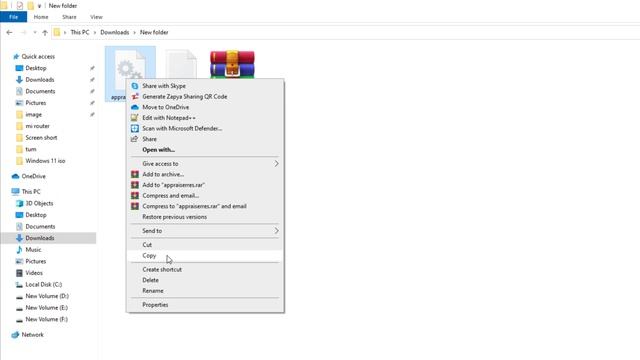Open New Volume (D:) in sidebar
Image resolution: width=640 pixels, height=360 pixels.
(x=48, y=296)
